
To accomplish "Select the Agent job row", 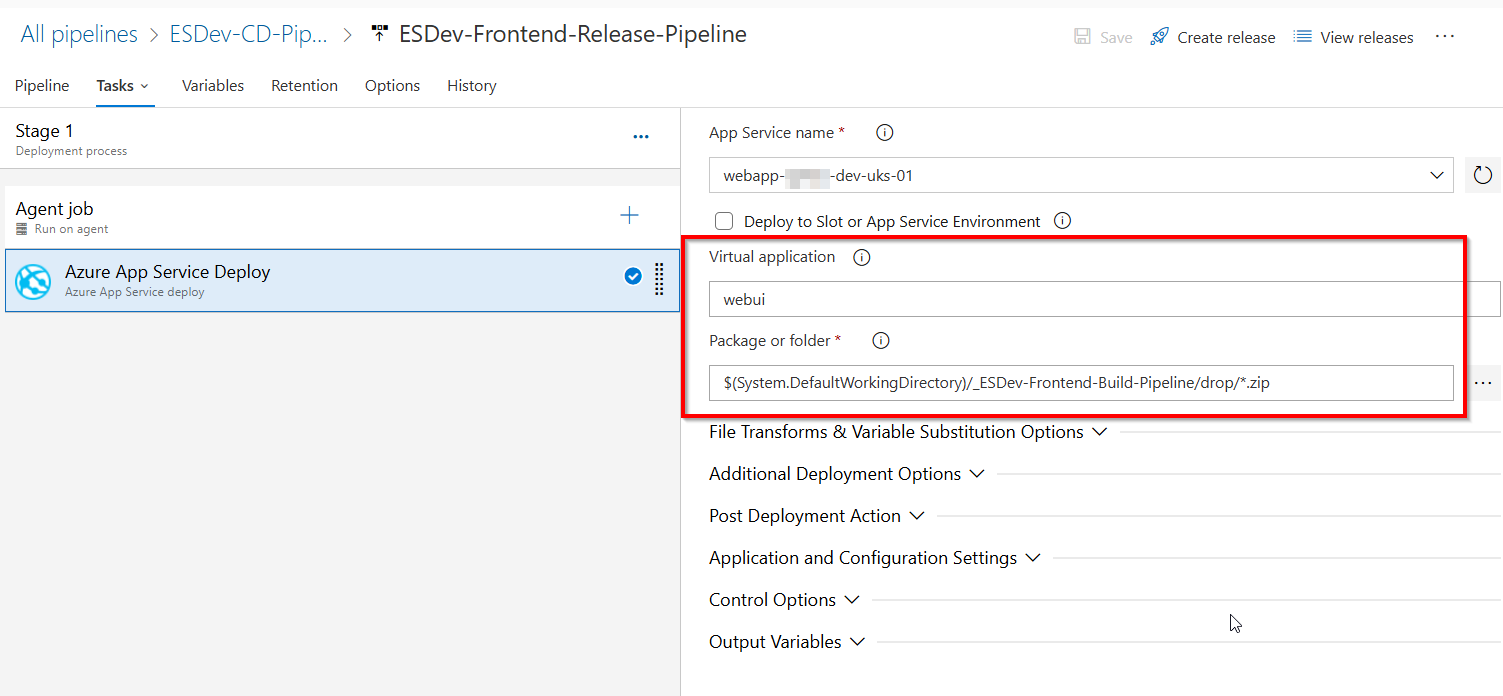I will [342, 217].
